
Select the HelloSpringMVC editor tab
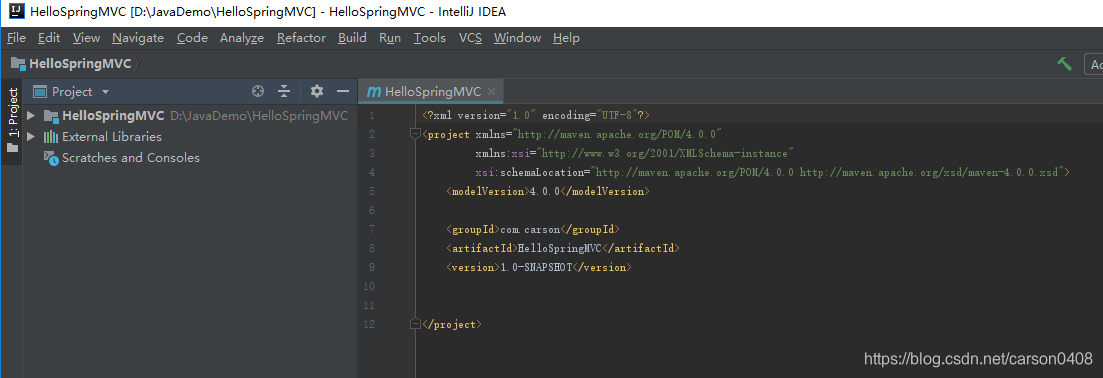click(x=432, y=92)
